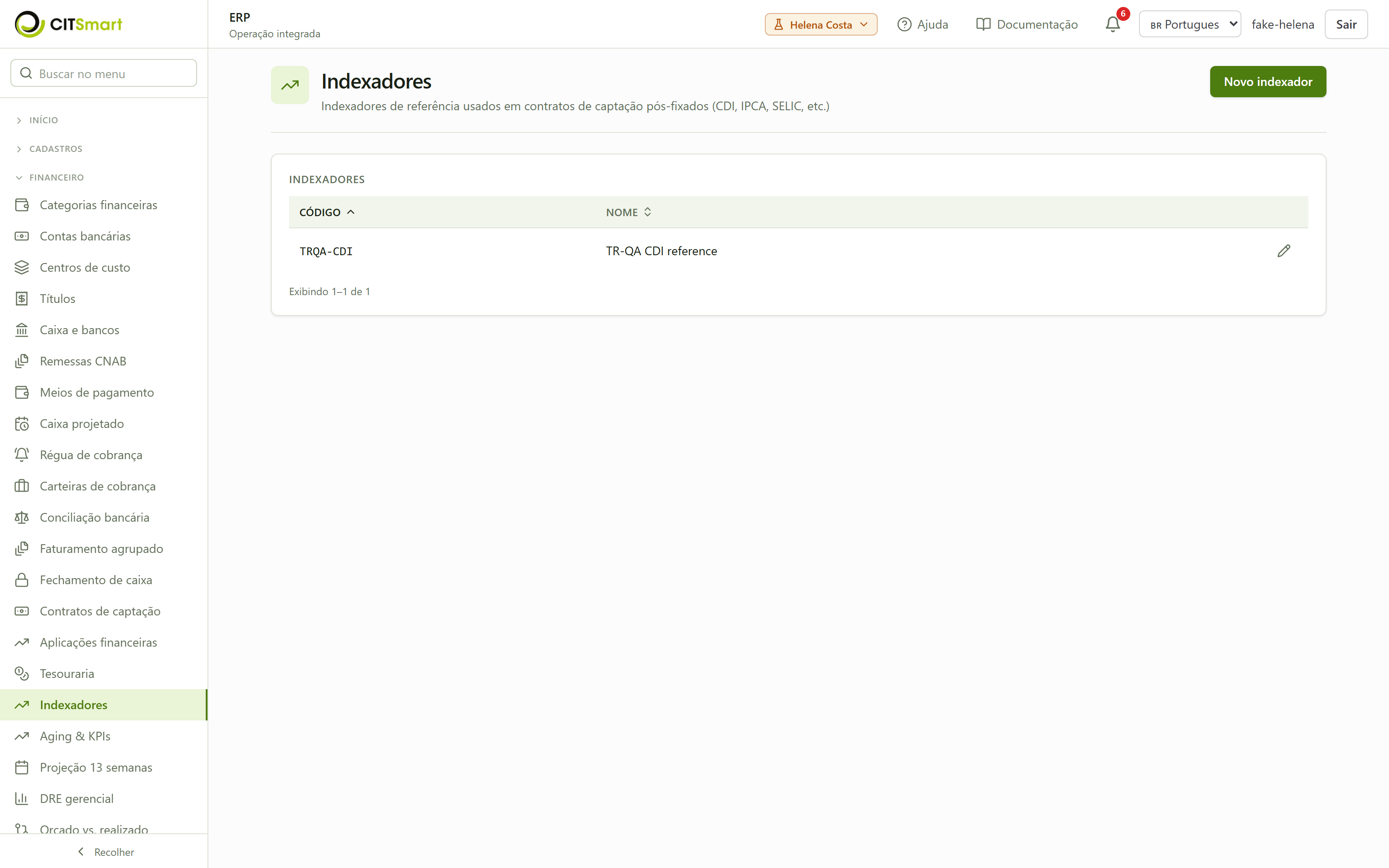Open the Ajuda help link
This screenshot has width=1389, height=868.
point(922,24)
